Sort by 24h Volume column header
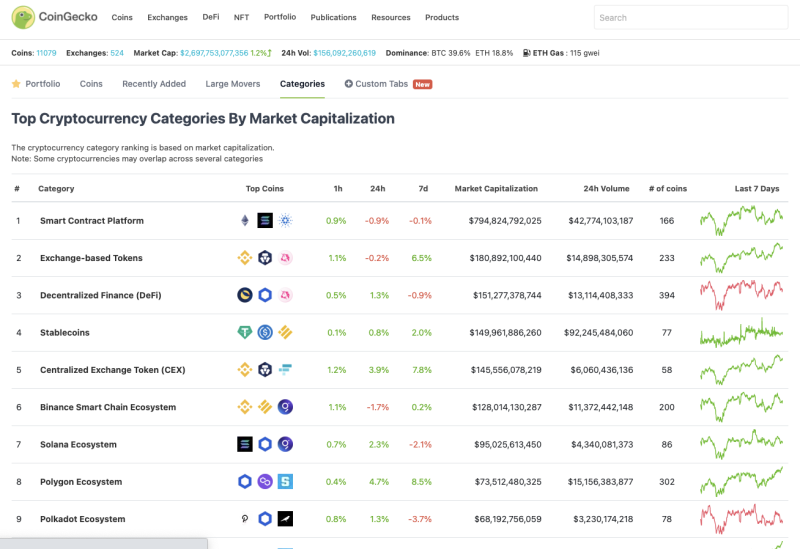This screenshot has width=800, height=549. (606, 188)
